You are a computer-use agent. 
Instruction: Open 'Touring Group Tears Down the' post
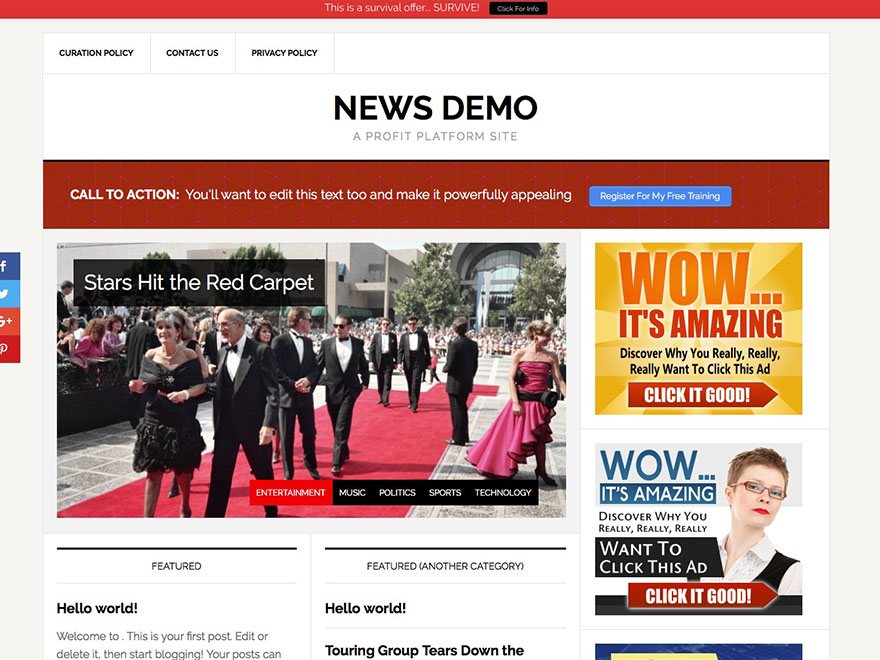(424, 650)
